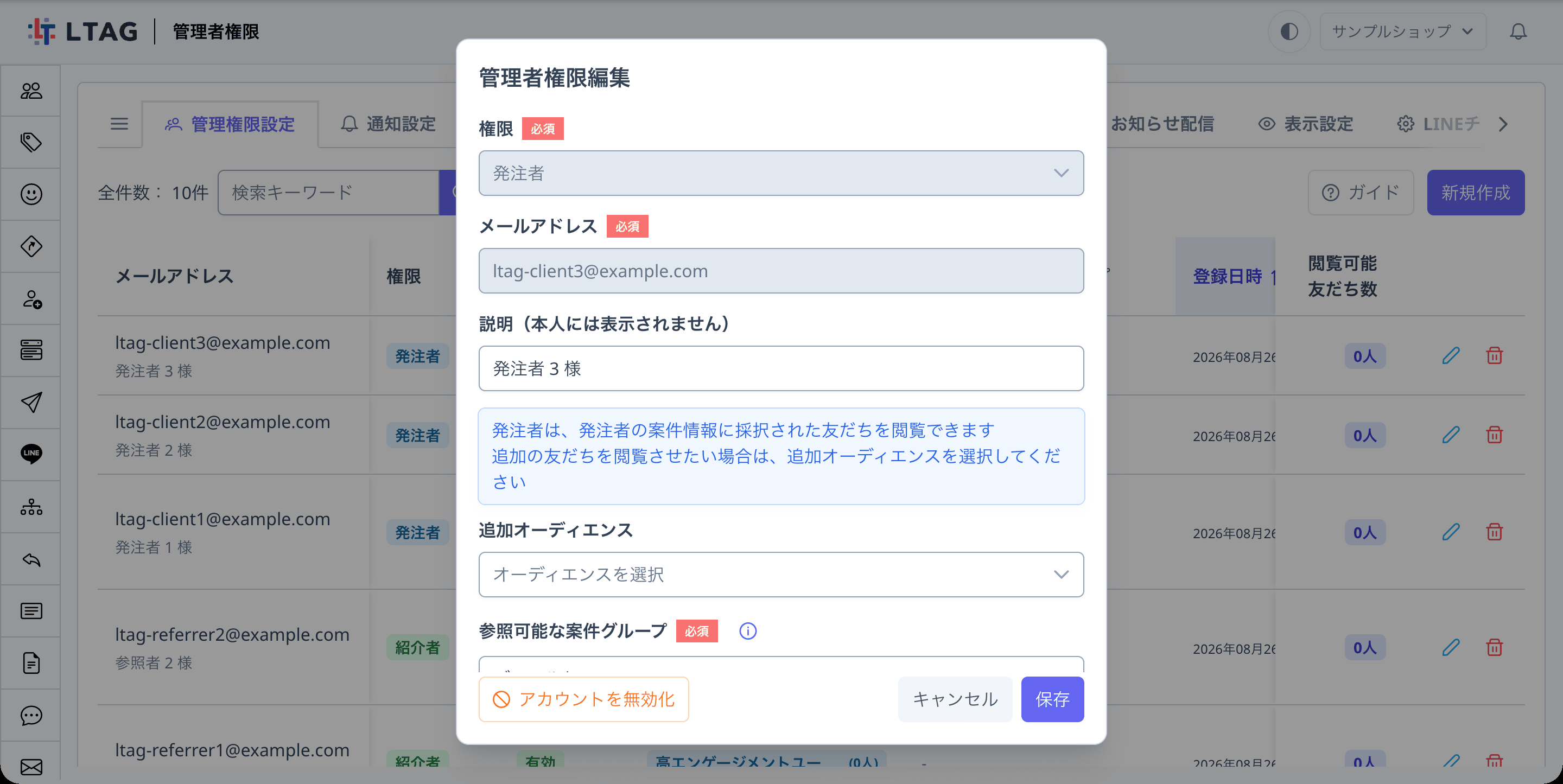Open the friends list sidebar icon

[x=31, y=91]
